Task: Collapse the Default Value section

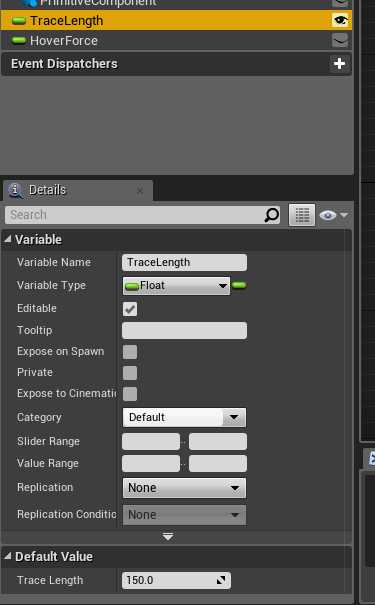Action: [7, 556]
